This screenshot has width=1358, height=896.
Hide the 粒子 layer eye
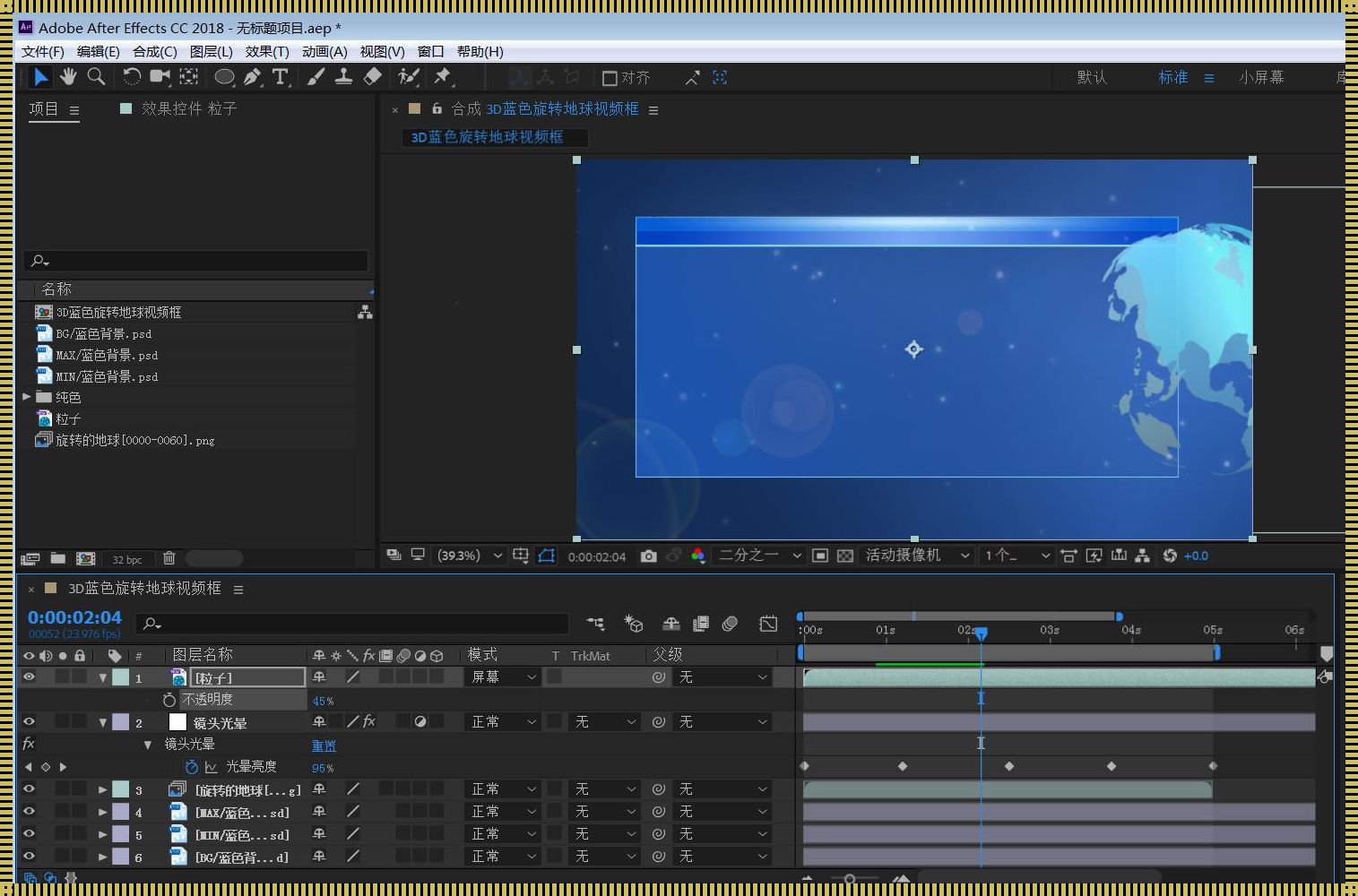tap(29, 677)
